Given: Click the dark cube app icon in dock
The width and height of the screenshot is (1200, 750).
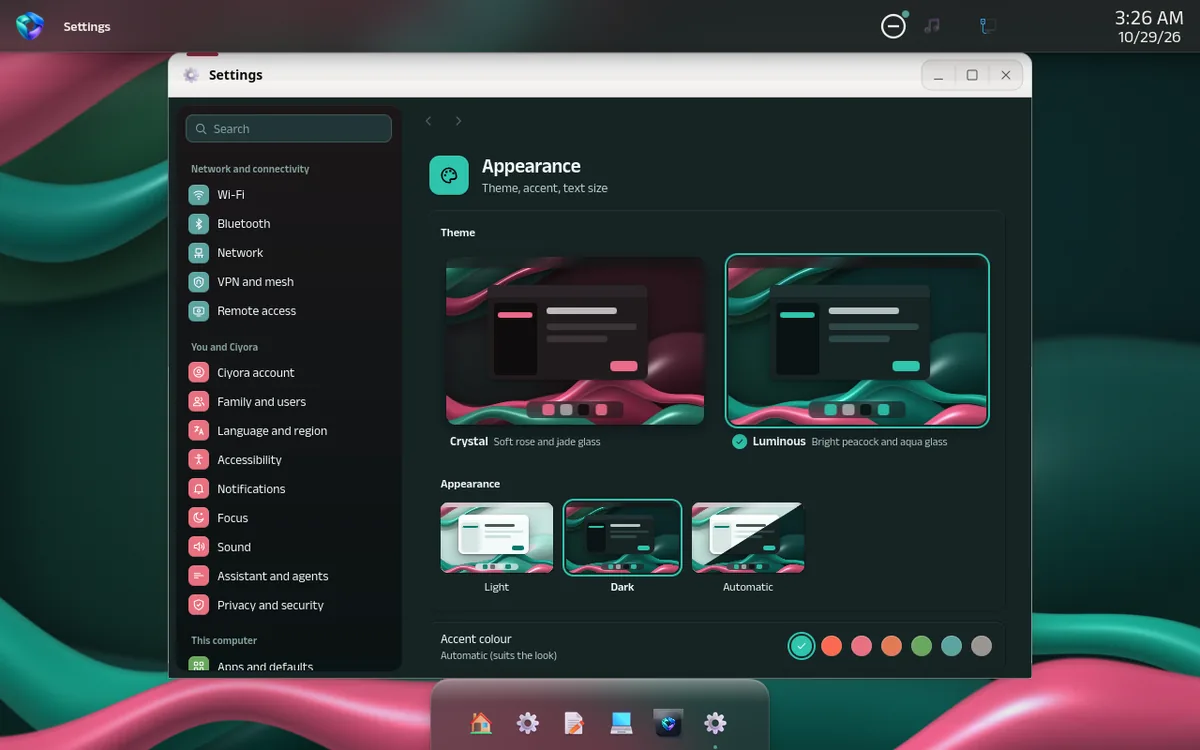Looking at the screenshot, I should 668,723.
